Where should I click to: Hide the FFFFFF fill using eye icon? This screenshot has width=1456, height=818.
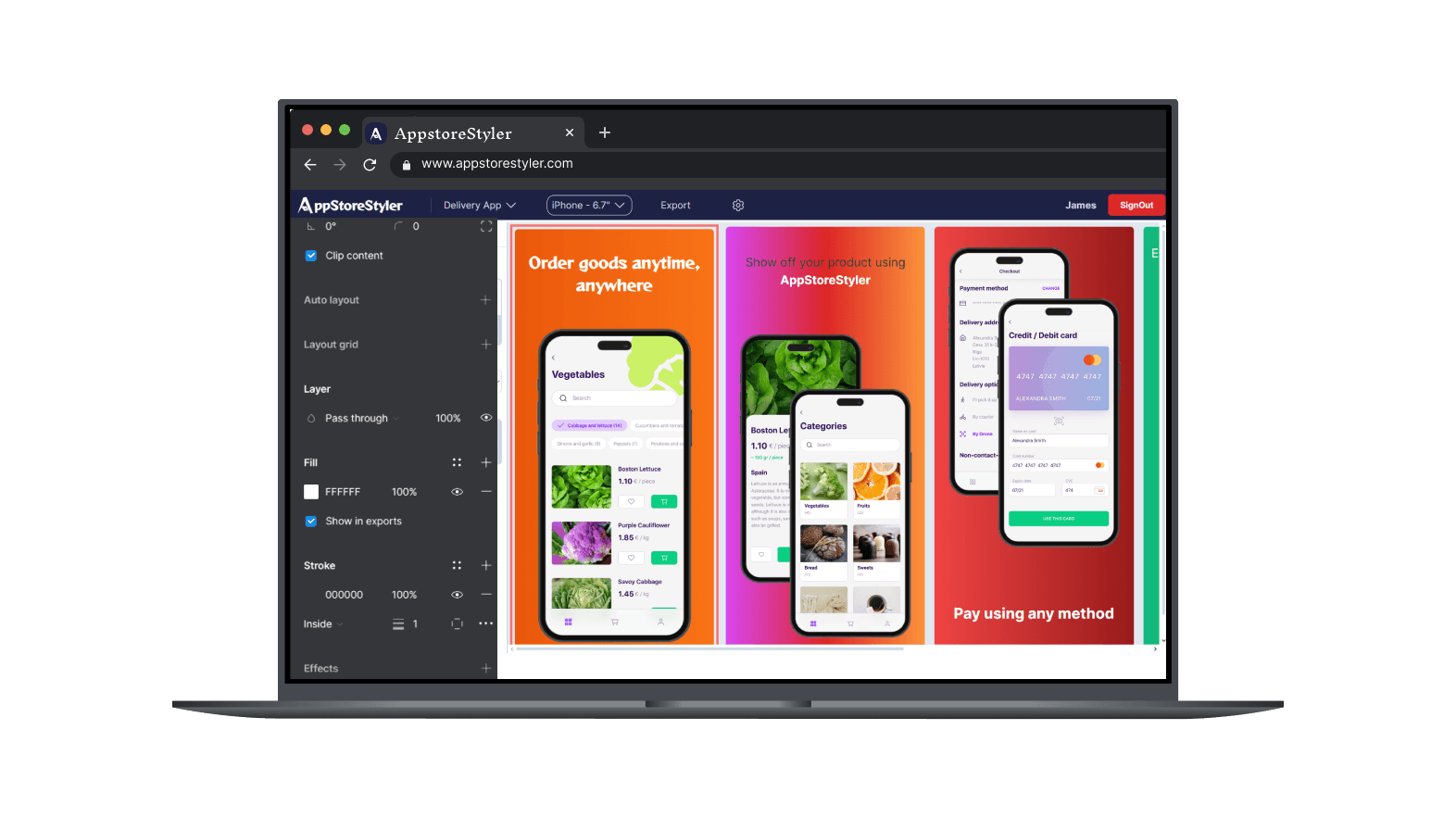[457, 492]
